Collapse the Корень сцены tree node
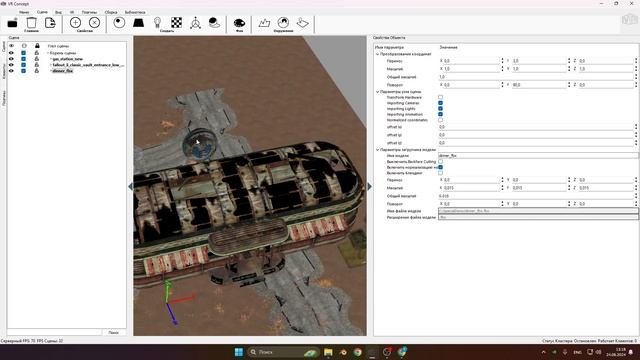 point(48,53)
